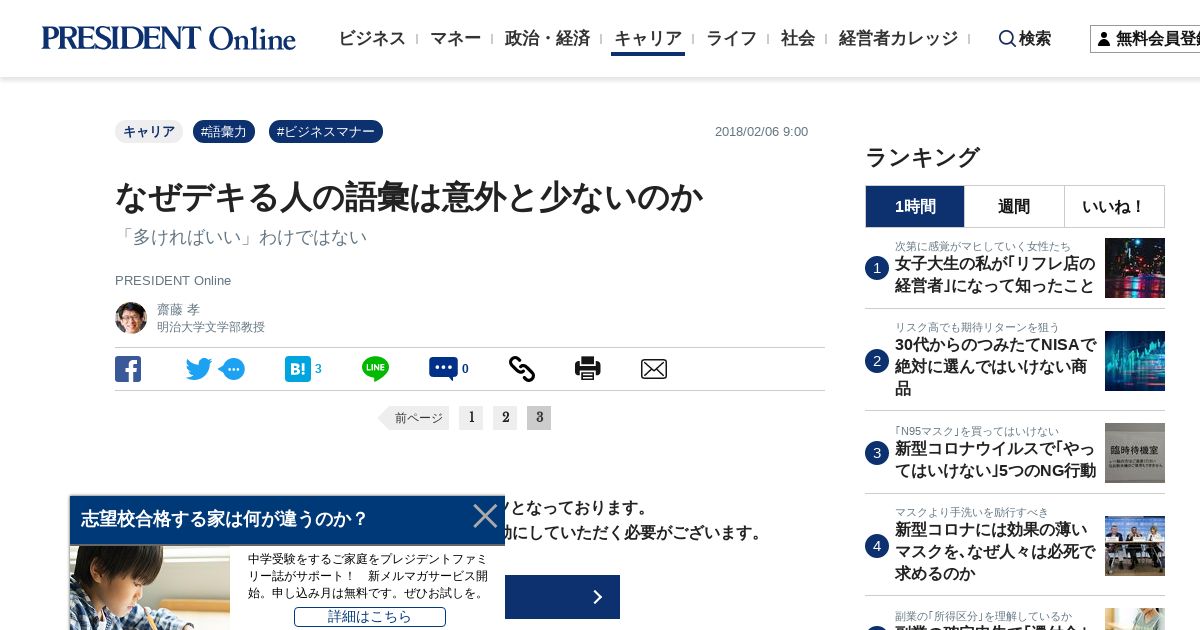Select the 1時間 ranking tab
Image resolution: width=1200 pixels, height=630 pixels.
[x=915, y=207]
